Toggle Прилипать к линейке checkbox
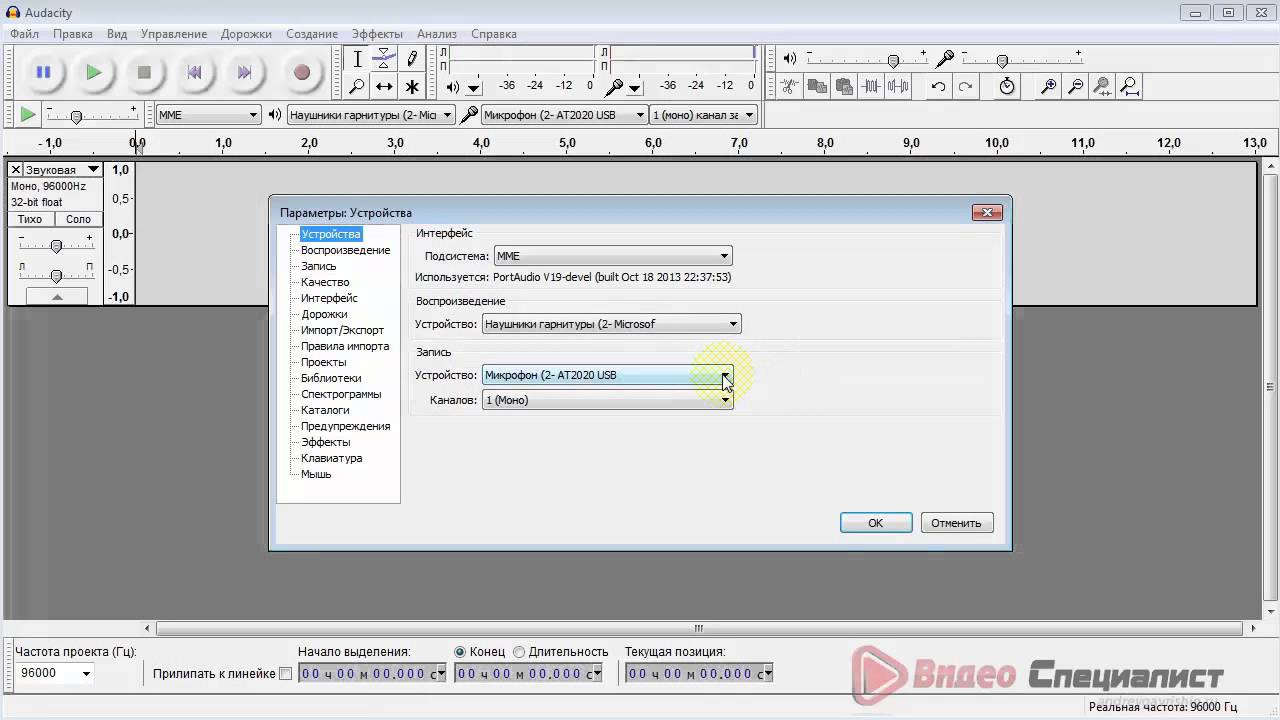 [x=285, y=674]
